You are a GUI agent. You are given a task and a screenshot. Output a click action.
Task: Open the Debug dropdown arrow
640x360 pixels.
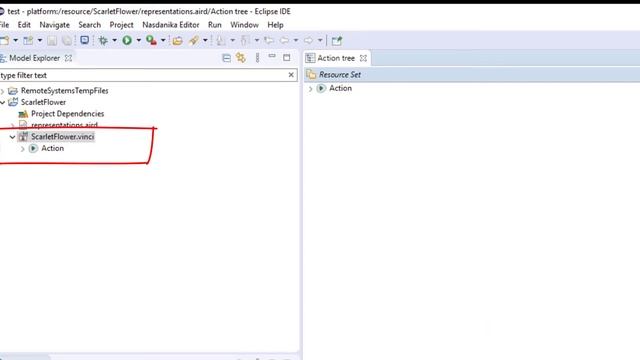click(114, 40)
